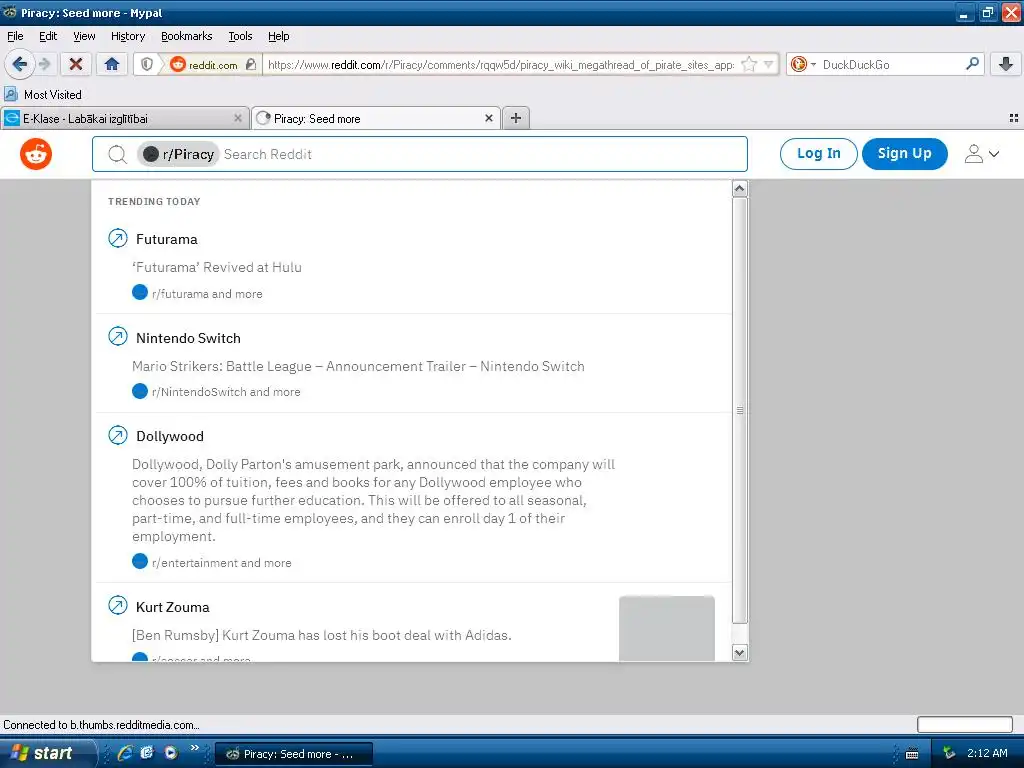Open the Futurama trending topic
The image size is (1024, 768).
click(167, 239)
